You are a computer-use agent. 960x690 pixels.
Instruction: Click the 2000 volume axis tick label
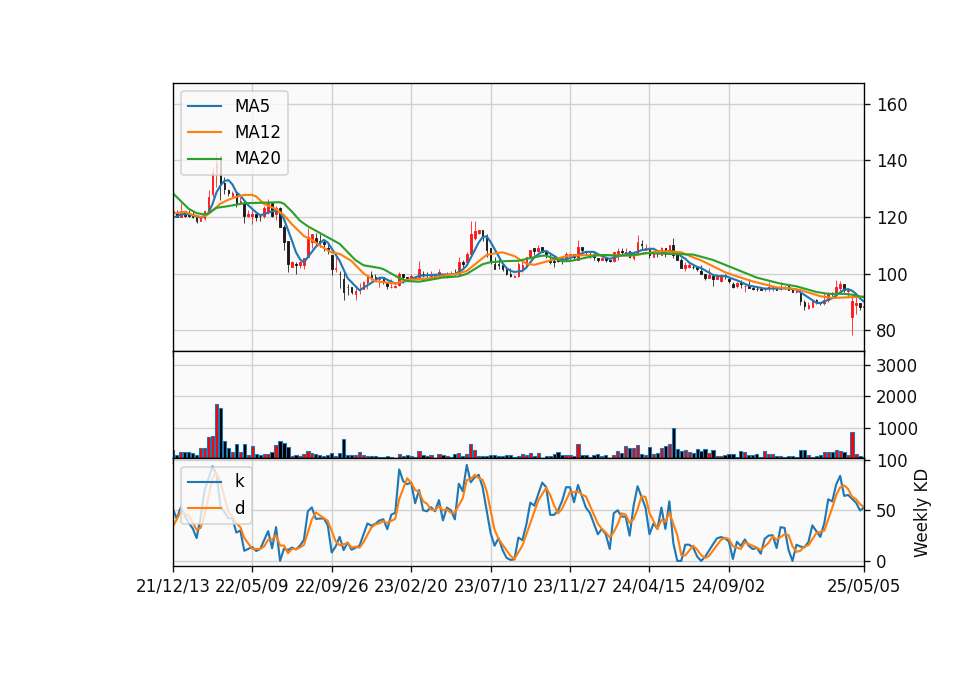coord(897,397)
